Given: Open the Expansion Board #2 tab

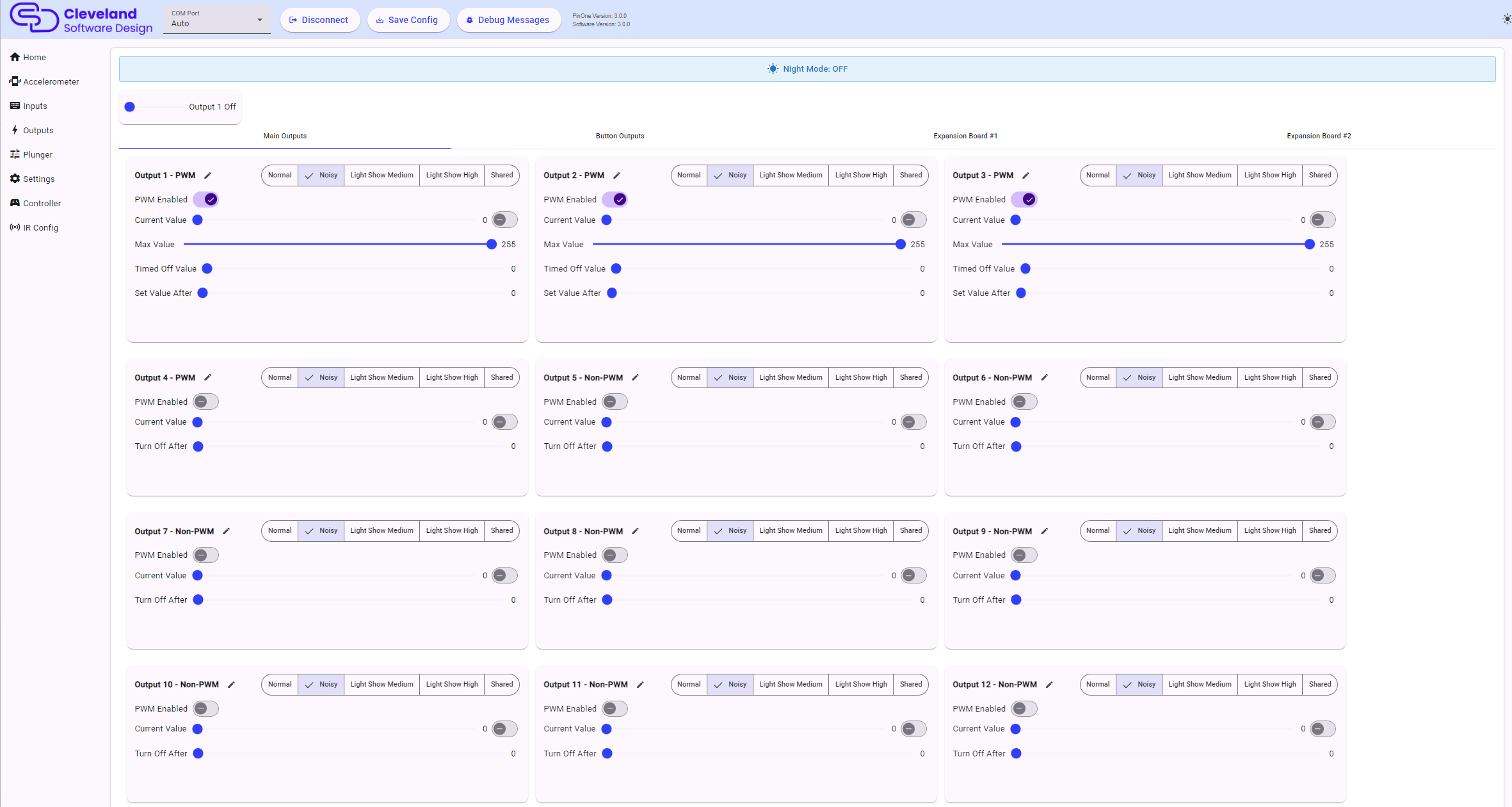Looking at the screenshot, I should coord(1319,136).
